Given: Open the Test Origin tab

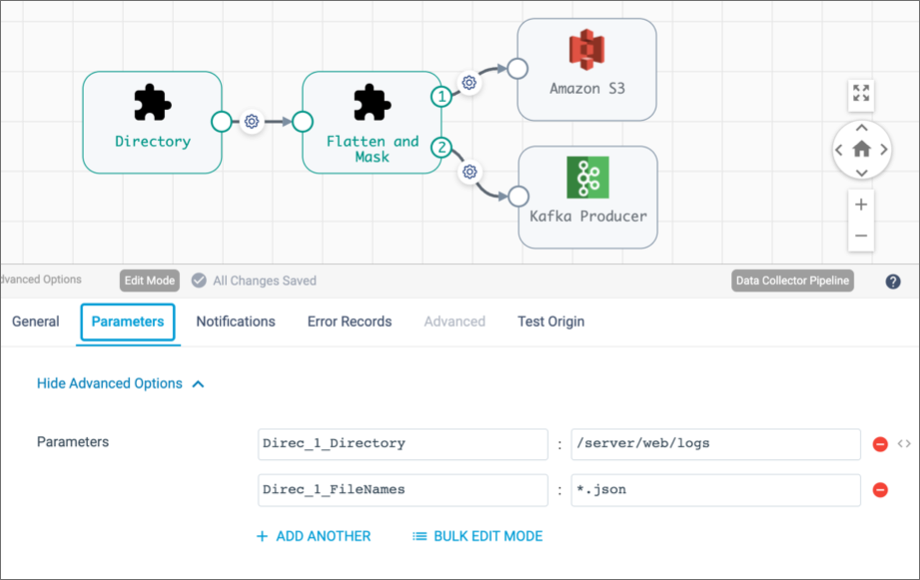Looking at the screenshot, I should point(551,321).
